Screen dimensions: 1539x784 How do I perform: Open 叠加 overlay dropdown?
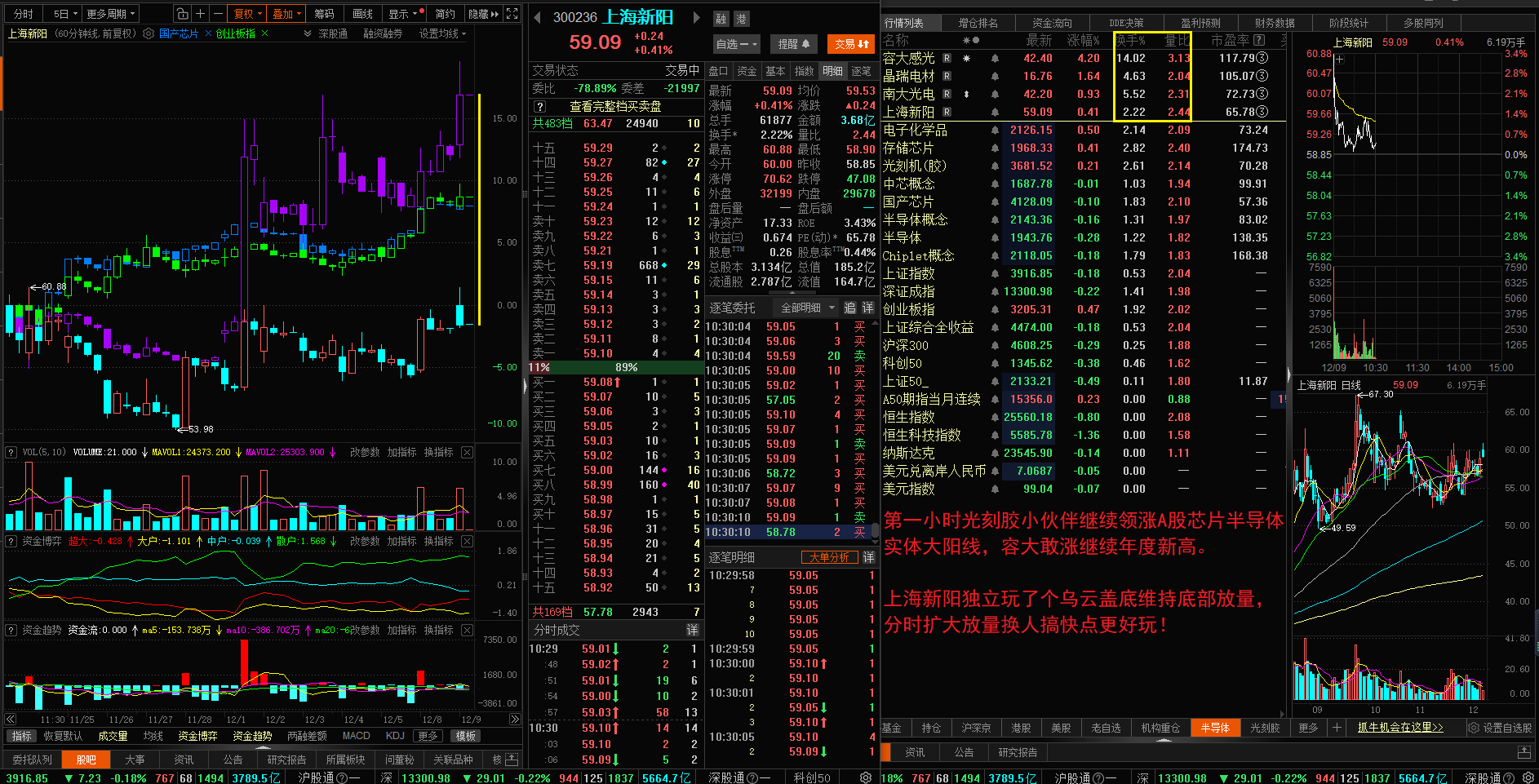[286, 14]
